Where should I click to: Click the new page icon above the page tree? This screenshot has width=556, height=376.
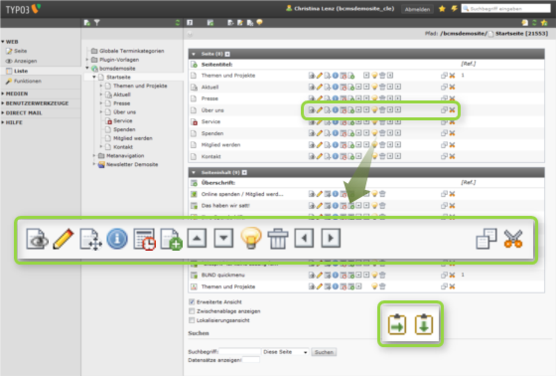87,23
